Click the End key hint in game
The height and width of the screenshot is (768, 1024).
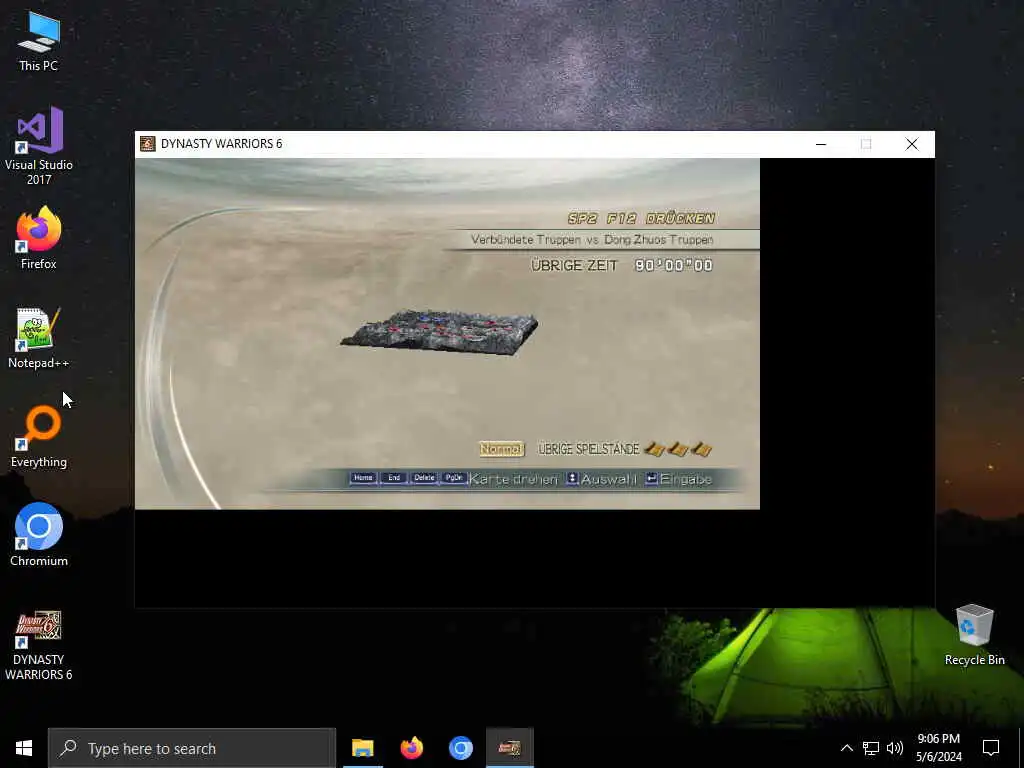(394, 478)
